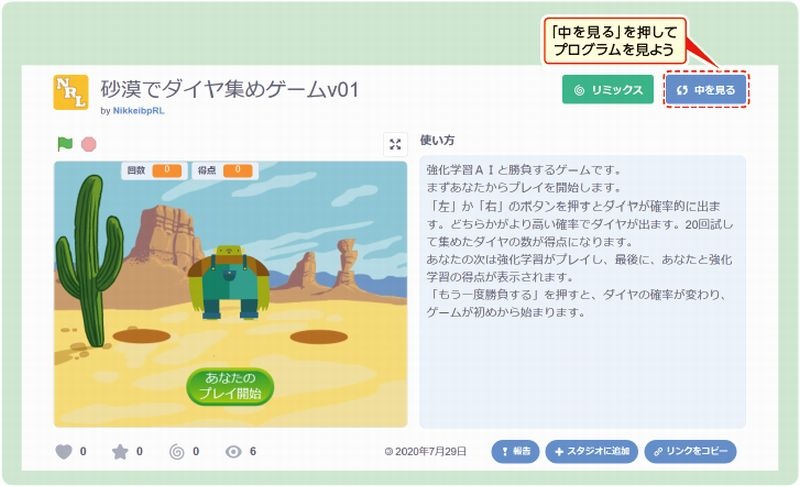The height and width of the screenshot is (486, 800).
Task: View remixes via the spiral icon
Action: (x=177, y=451)
